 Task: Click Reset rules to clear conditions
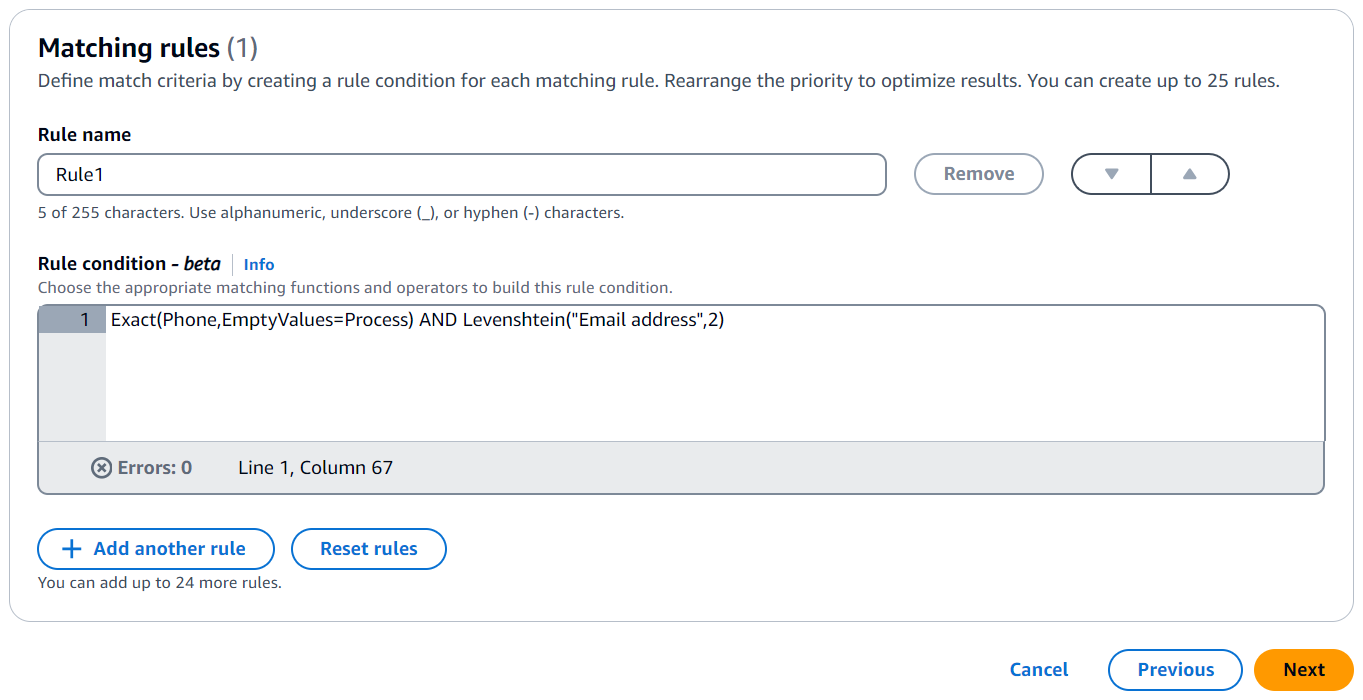(368, 548)
